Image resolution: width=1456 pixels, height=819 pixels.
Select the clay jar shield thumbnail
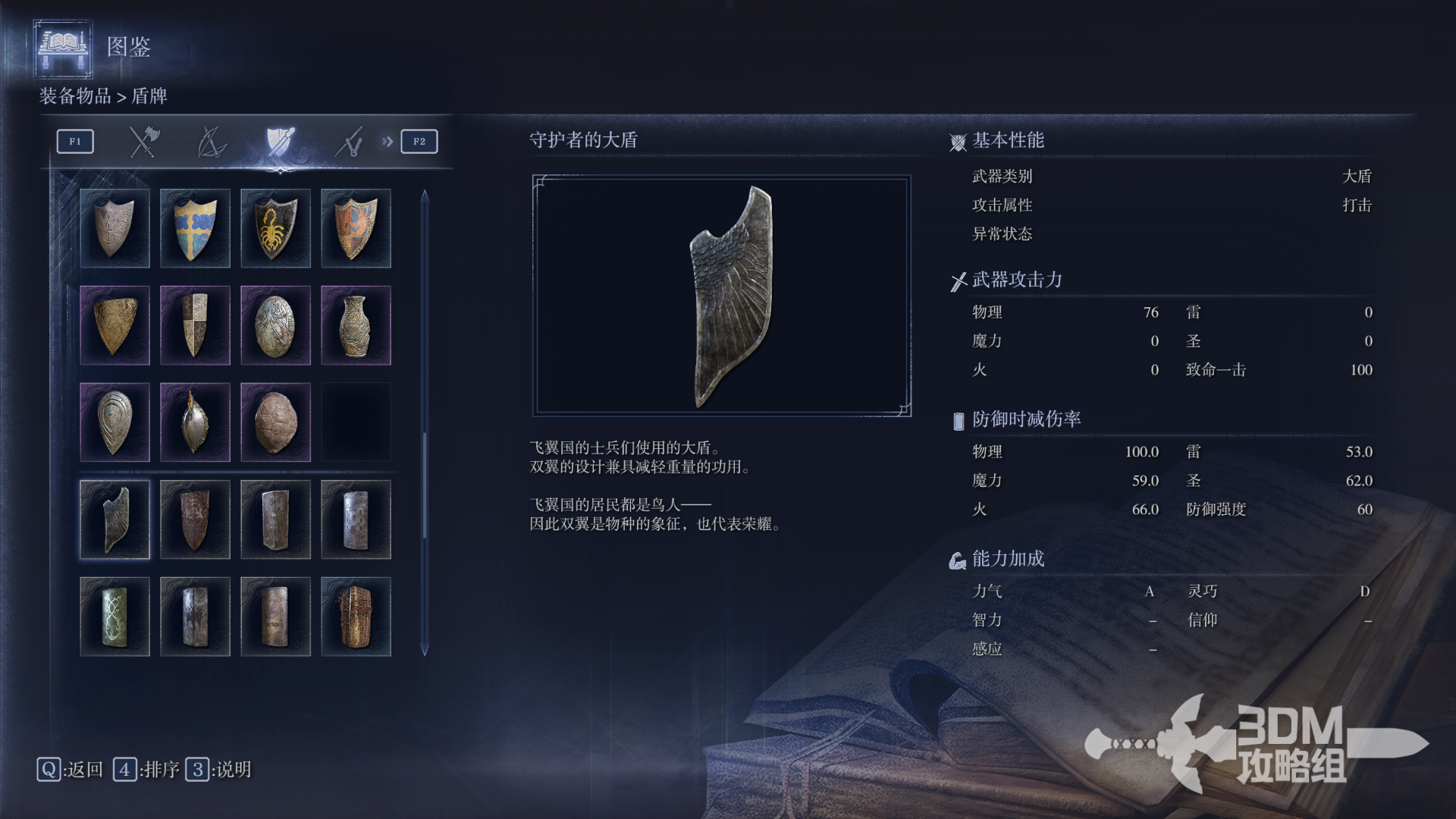356,325
